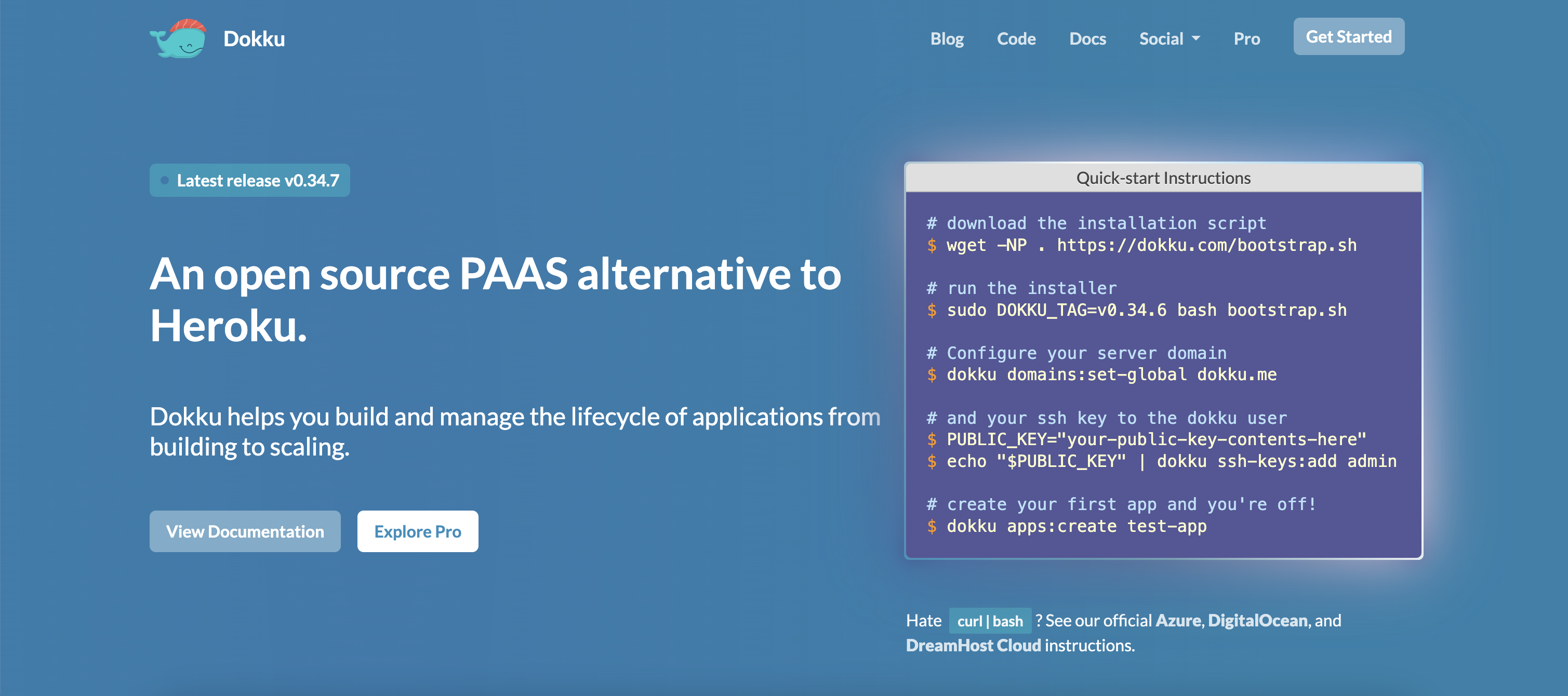Open the Azure instructions link
Screen dimensions: 1568x696
1178,620
